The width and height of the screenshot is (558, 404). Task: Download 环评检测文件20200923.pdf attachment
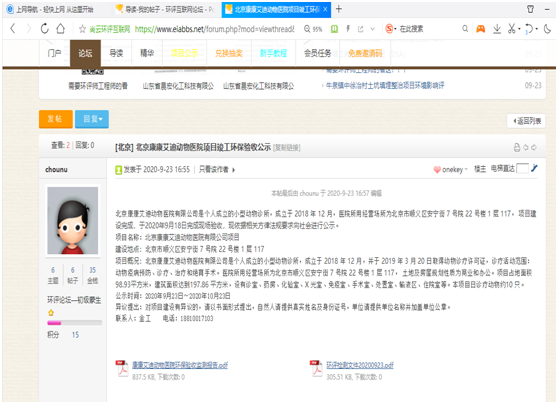pyautogui.click(x=360, y=365)
